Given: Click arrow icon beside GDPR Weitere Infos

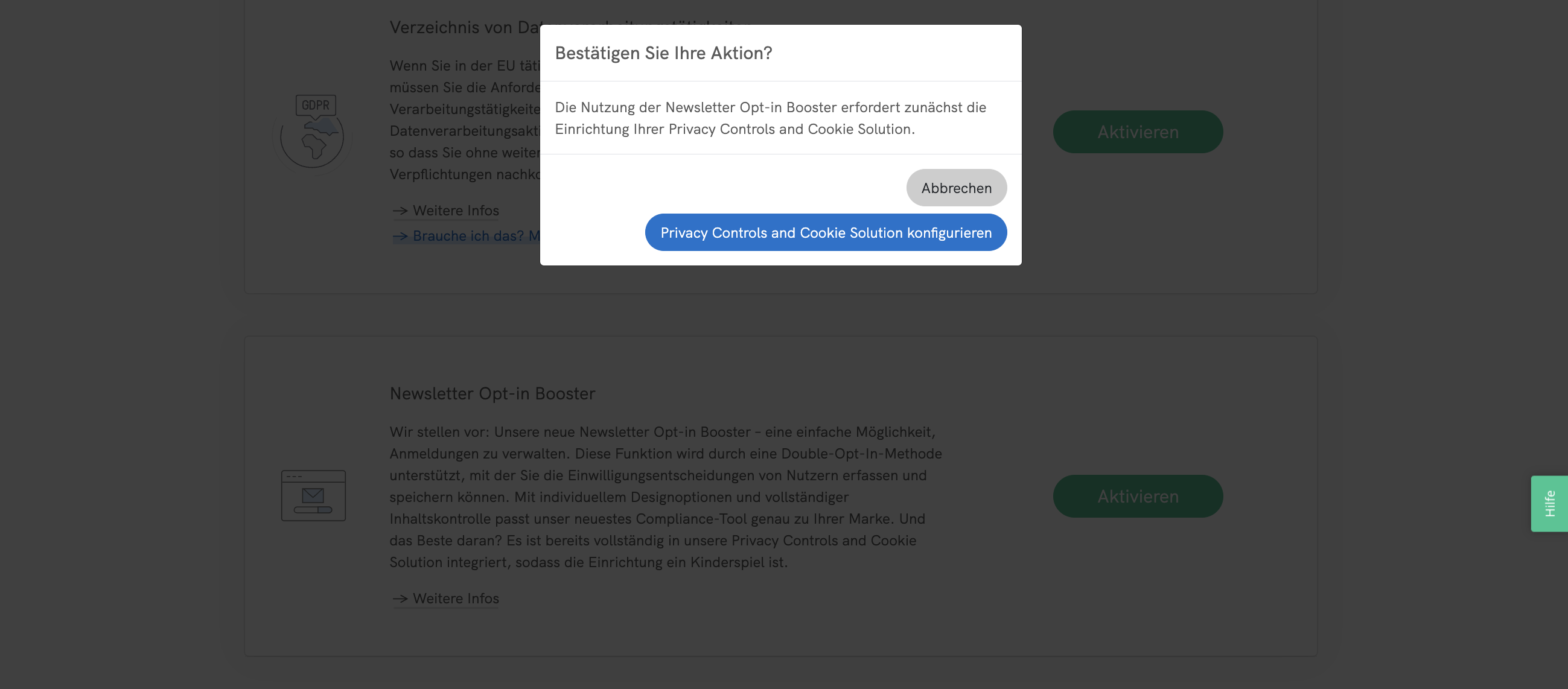Looking at the screenshot, I should [x=400, y=211].
